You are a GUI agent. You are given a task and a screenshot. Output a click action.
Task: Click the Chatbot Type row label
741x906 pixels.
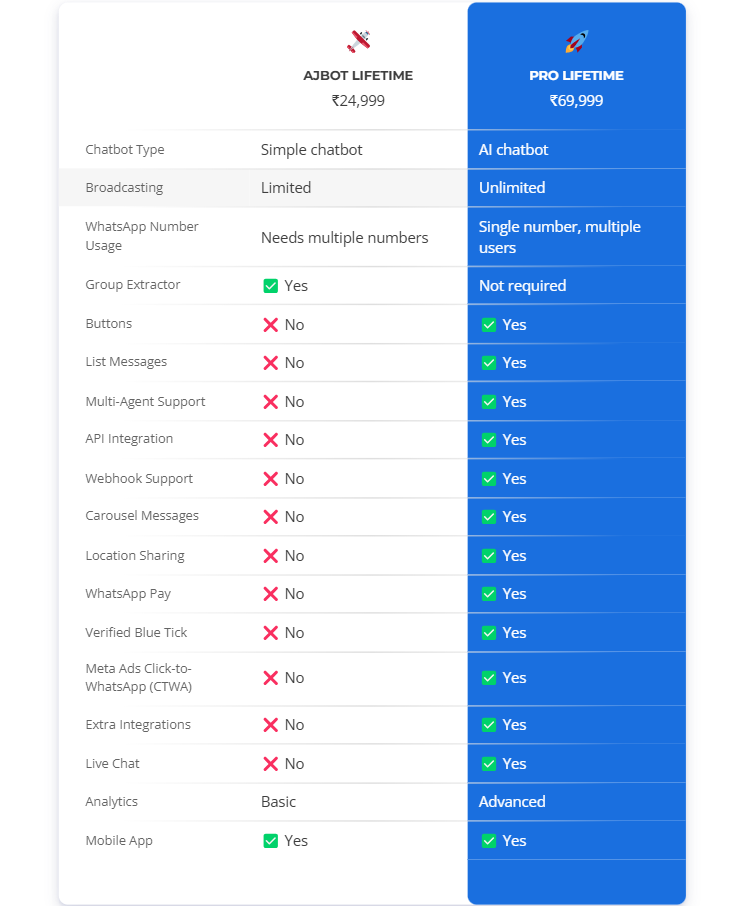pyautogui.click(x=125, y=150)
